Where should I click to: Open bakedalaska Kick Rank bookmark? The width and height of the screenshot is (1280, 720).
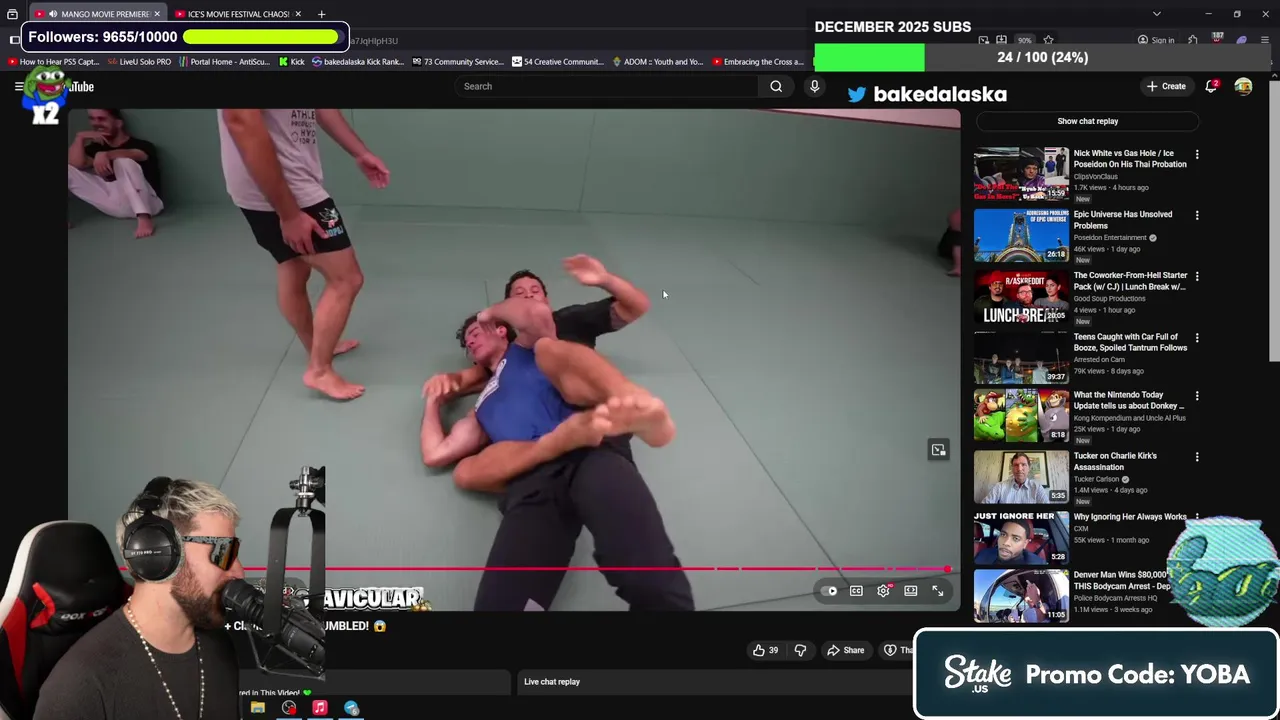(357, 61)
